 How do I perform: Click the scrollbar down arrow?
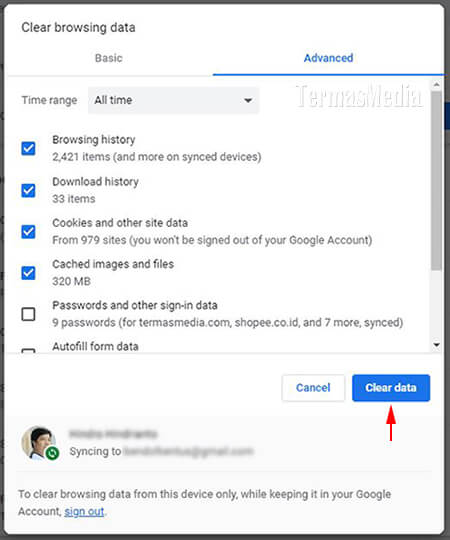pos(437,345)
